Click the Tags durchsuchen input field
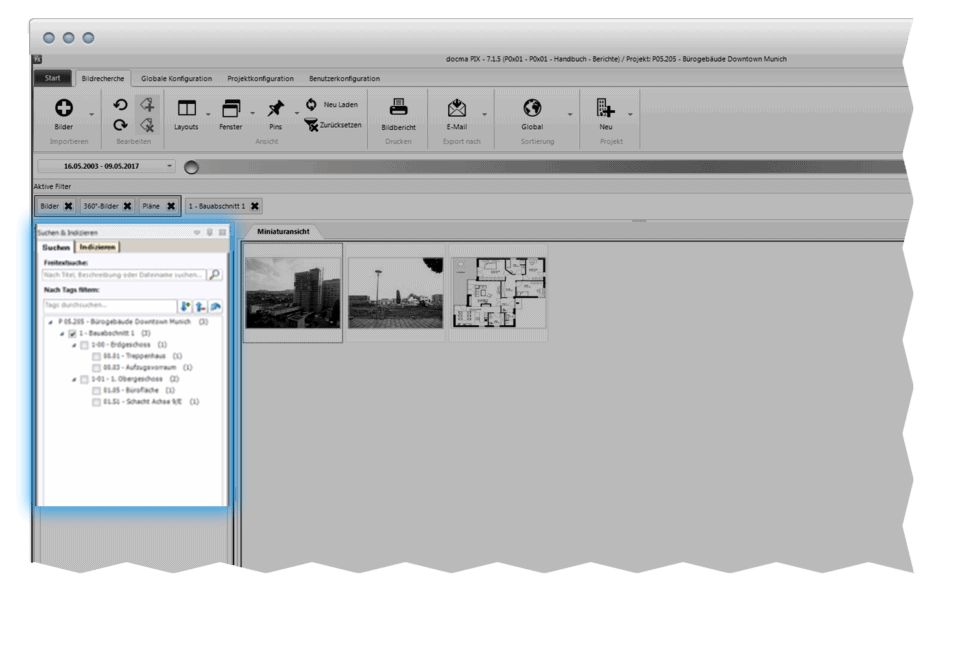This screenshot has height=662, width=960. click(x=110, y=306)
